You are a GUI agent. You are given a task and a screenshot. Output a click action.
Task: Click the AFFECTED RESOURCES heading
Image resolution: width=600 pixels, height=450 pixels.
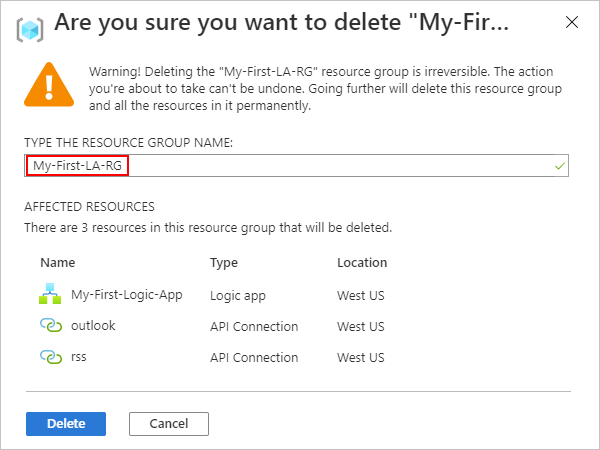click(x=90, y=207)
